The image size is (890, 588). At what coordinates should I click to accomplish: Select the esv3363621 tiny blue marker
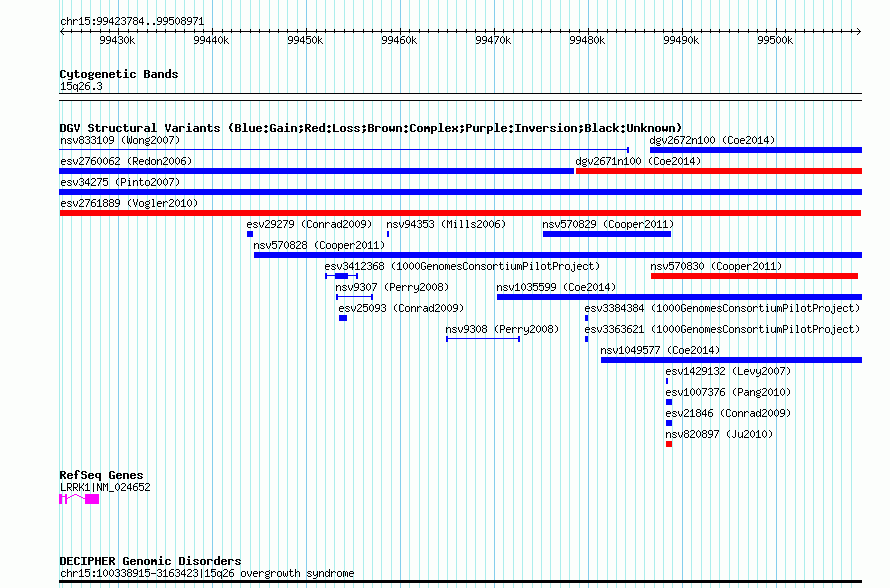[586, 339]
